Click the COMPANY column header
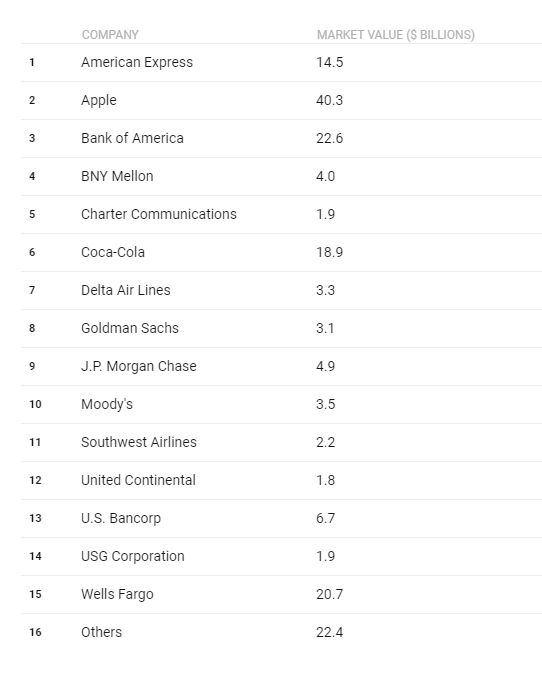 coord(110,35)
